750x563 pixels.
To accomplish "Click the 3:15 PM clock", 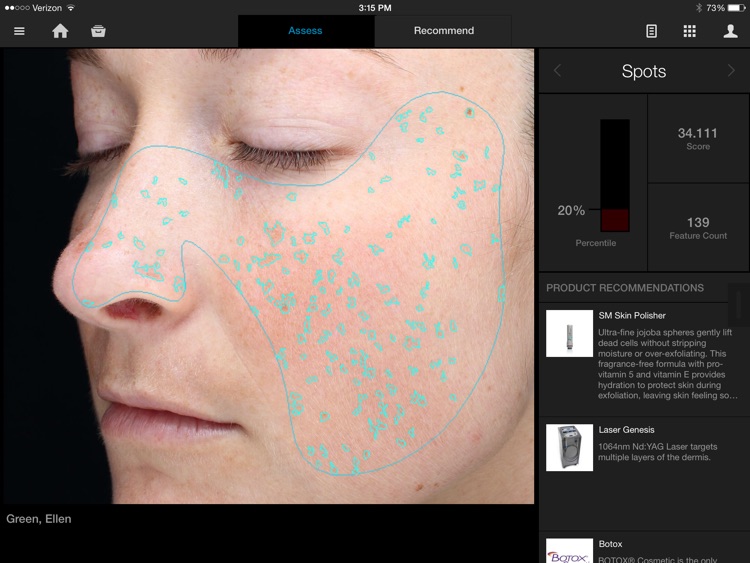I will (375, 8).
